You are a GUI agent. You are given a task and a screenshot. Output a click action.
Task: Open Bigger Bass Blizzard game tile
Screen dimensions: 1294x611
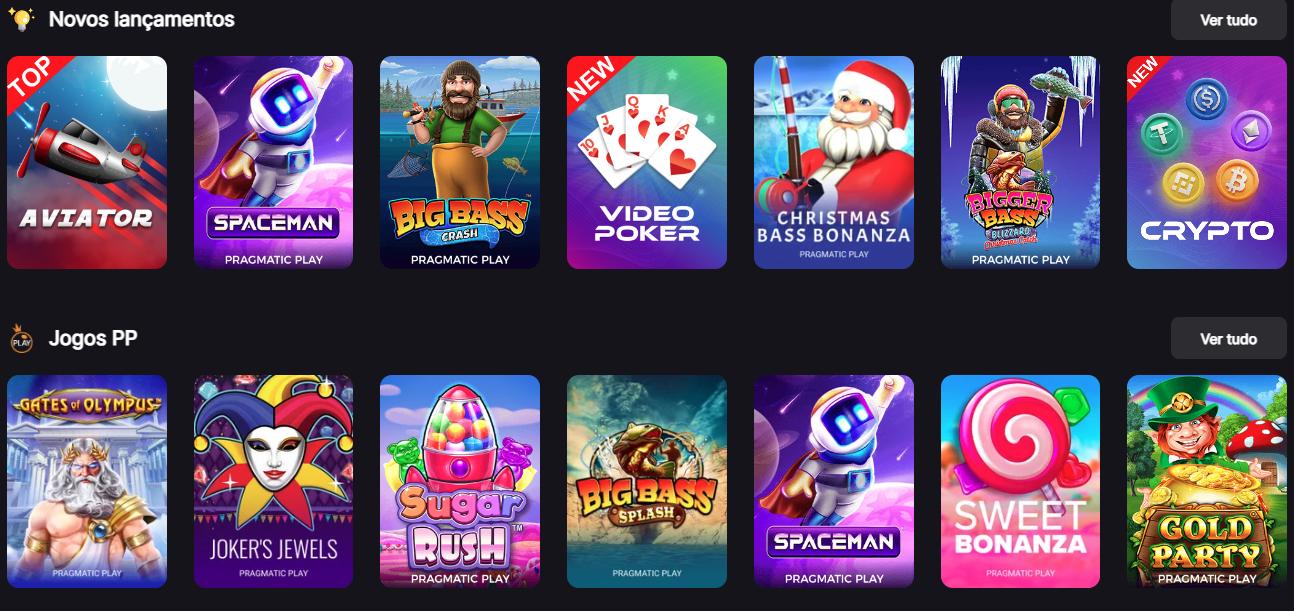coord(1020,162)
